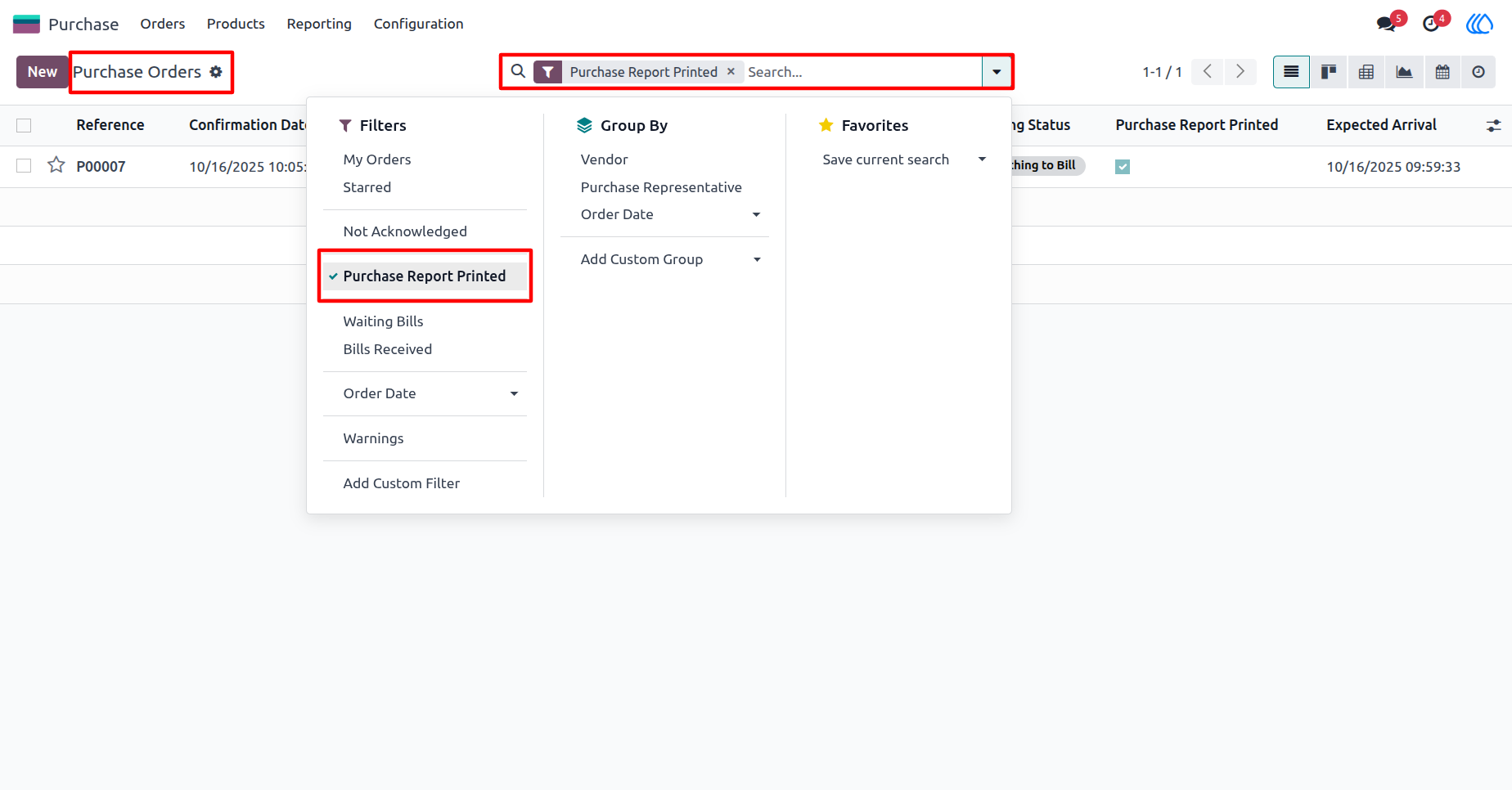This screenshot has height=790, width=1512.
Task: Open the conversations messages icon
Action: pos(1386,24)
